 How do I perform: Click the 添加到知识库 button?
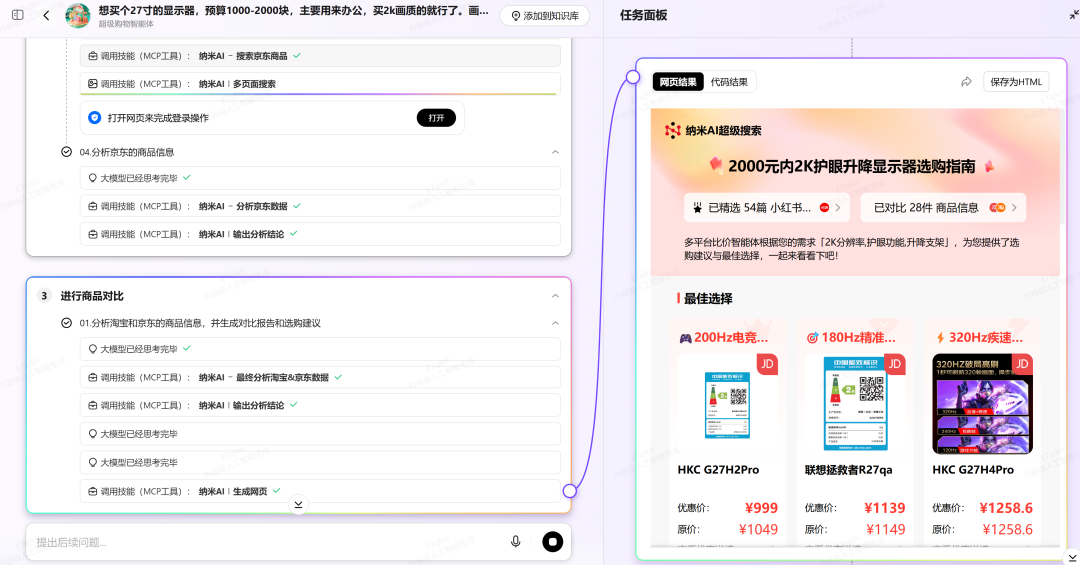[x=544, y=16]
